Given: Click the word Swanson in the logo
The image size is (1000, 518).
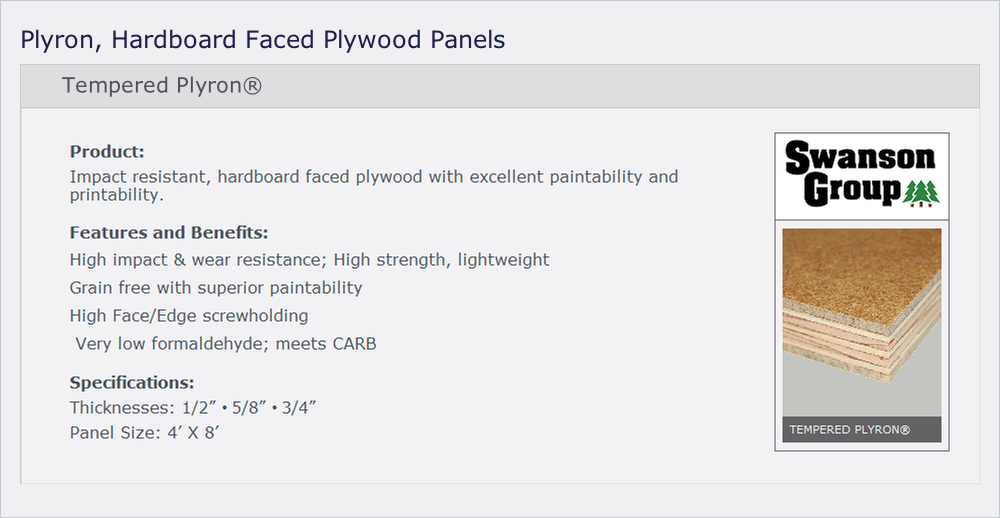Looking at the screenshot, I should pos(860,158).
